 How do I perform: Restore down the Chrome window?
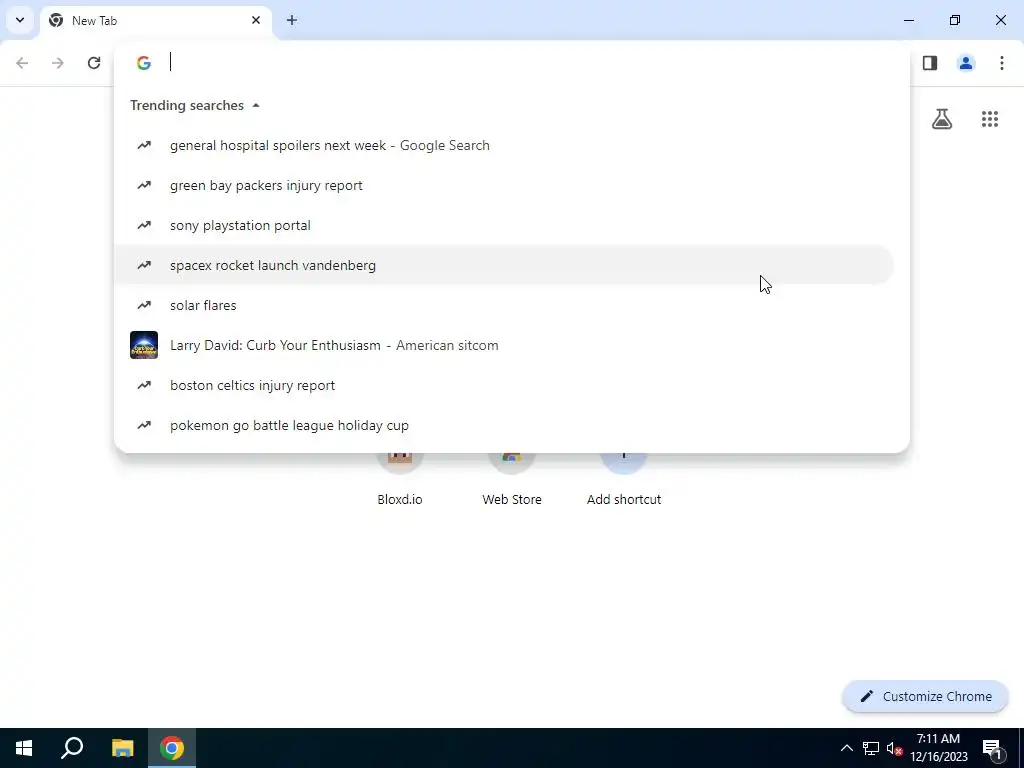click(955, 20)
